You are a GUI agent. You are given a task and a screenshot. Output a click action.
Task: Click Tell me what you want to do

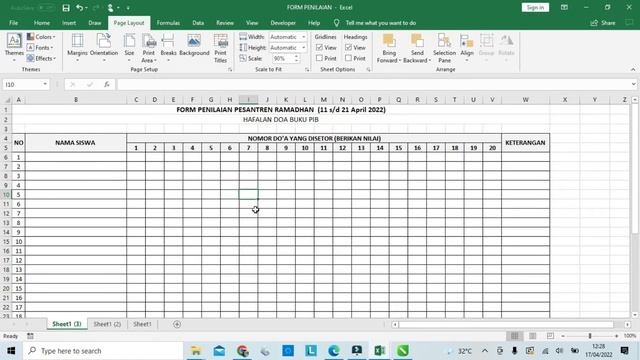[380, 23]
